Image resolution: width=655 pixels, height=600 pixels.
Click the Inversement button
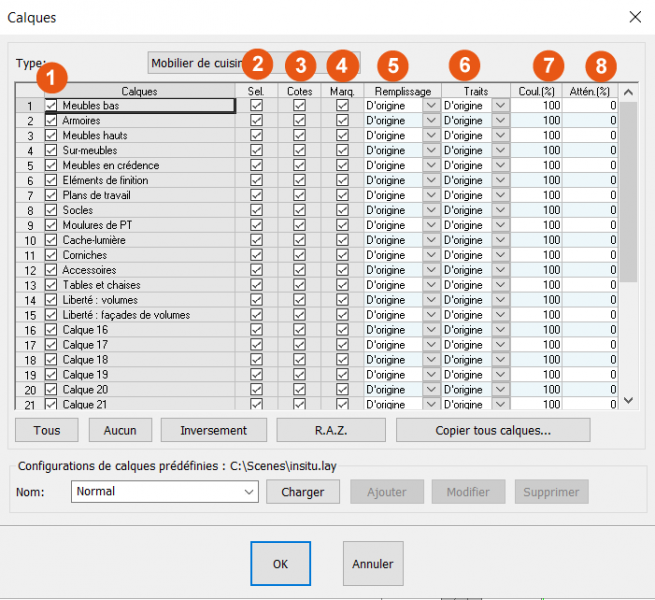point(213,430)
